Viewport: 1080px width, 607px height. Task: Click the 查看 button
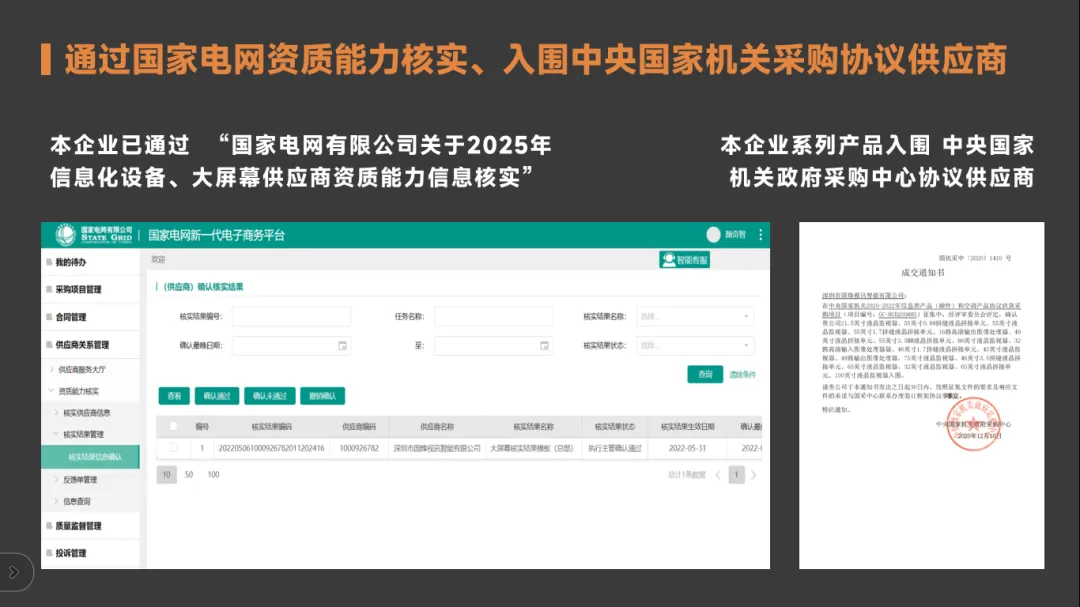pos(174,395)
